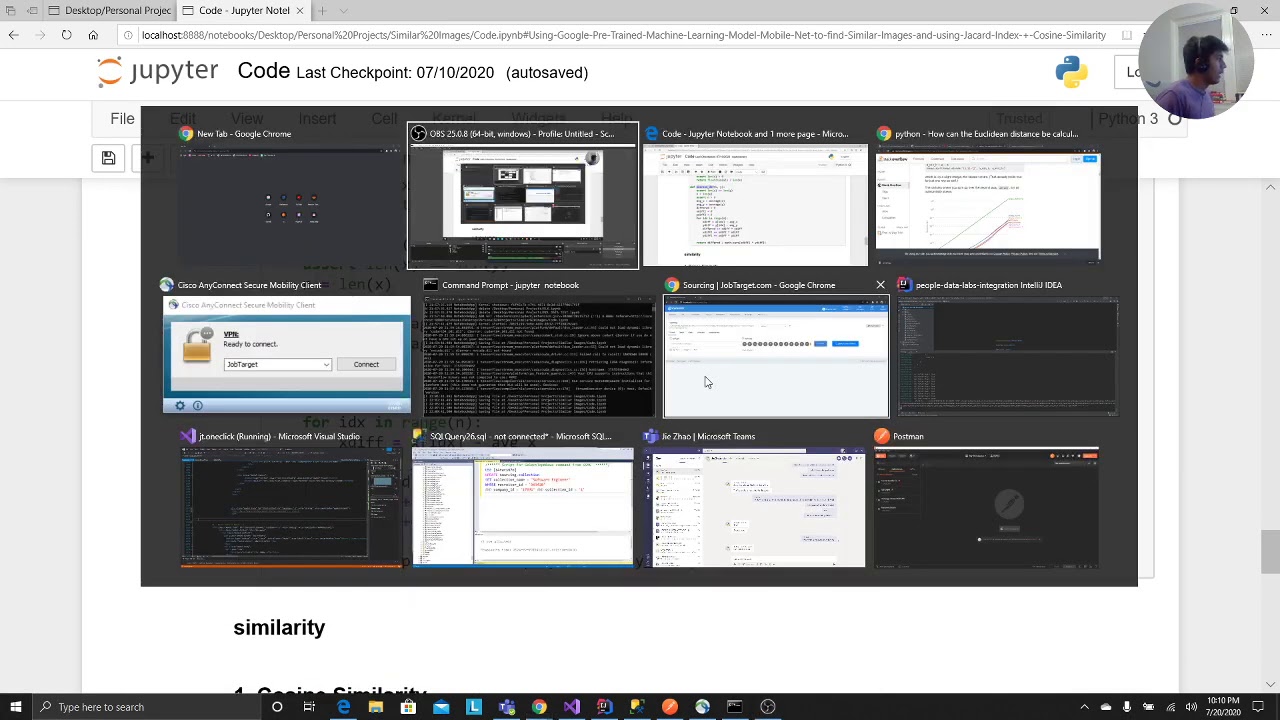Open the teal 'L' app on the taskbar
The image size is (1280, 720).
474,707
